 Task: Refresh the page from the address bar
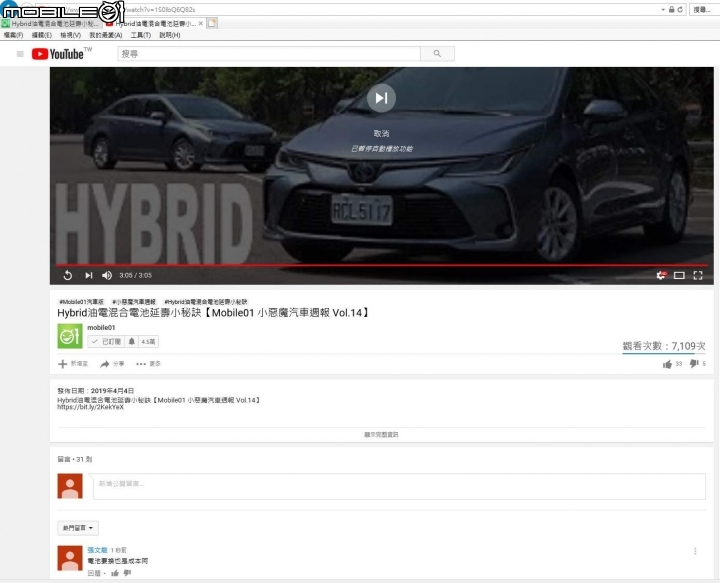[680, 9]
